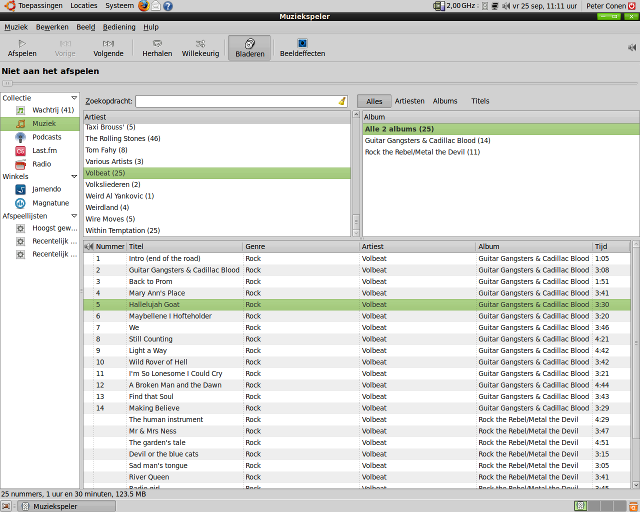
Task: Toggle Willekeurig shuffle mode
Action: click(200, 49)
